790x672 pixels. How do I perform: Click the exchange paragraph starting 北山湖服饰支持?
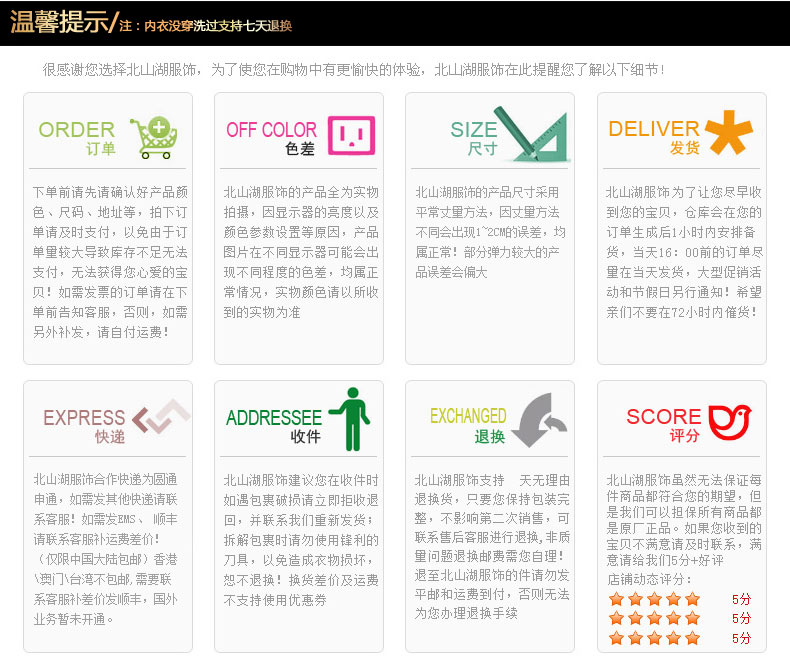coord(492,547)
